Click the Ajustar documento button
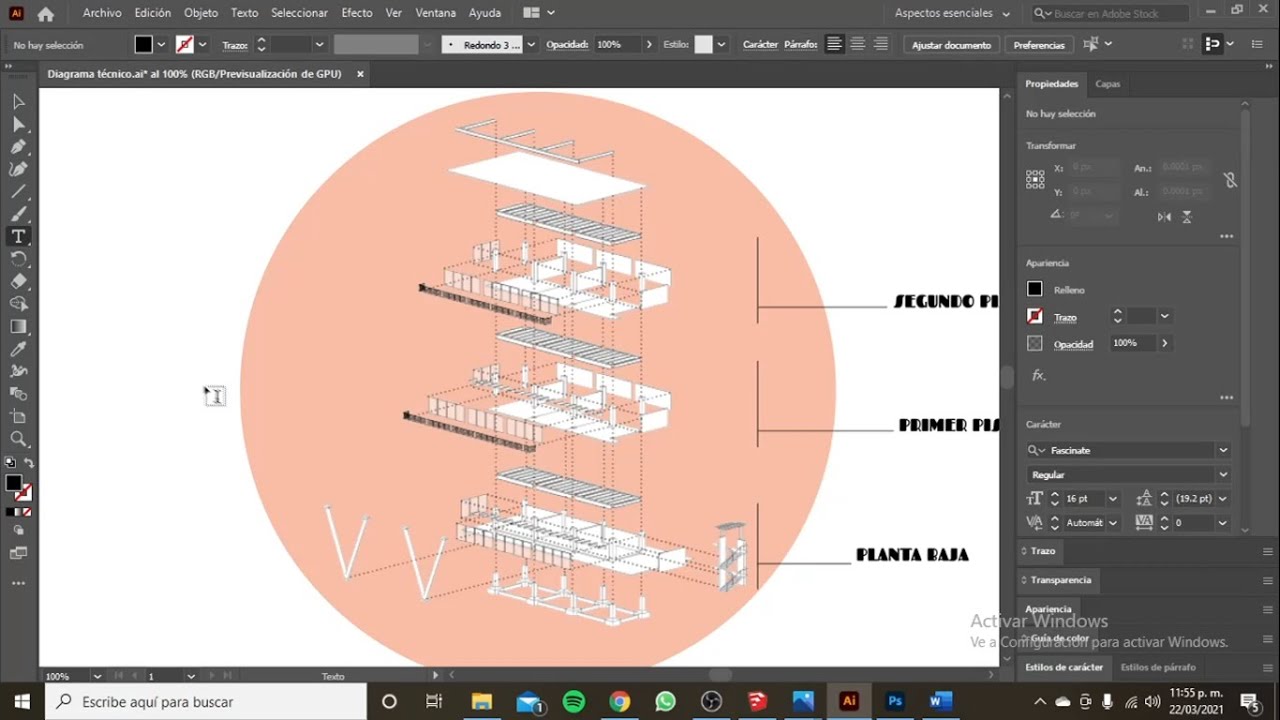 click(x=951, y=45)
